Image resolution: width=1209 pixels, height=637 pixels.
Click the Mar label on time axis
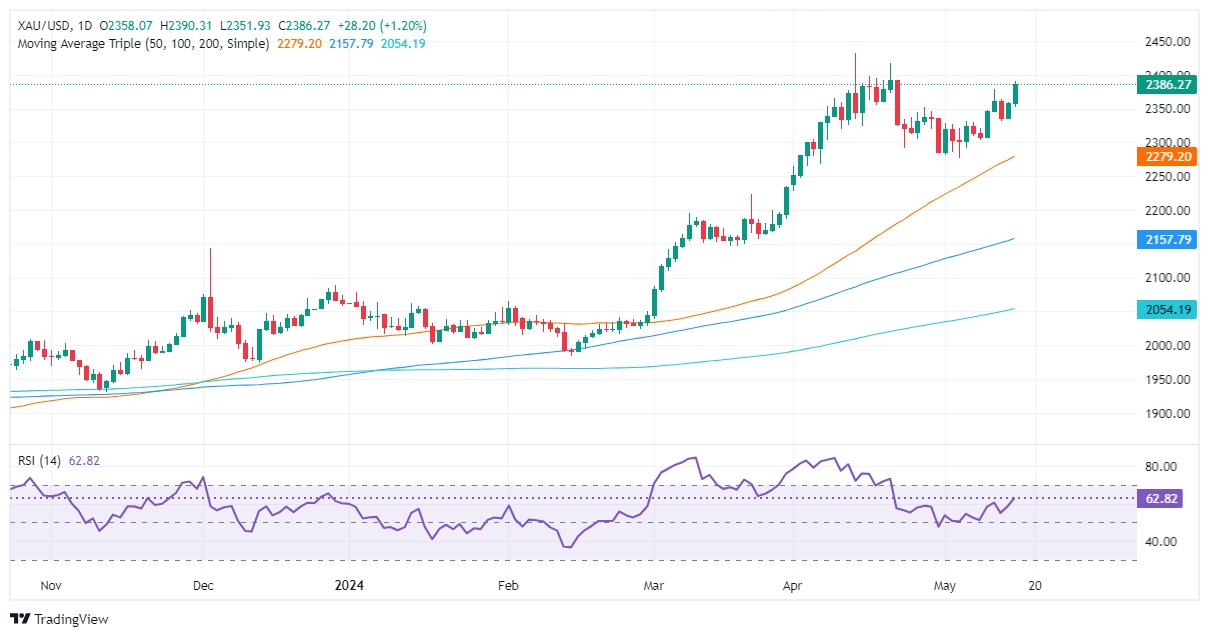653,585
